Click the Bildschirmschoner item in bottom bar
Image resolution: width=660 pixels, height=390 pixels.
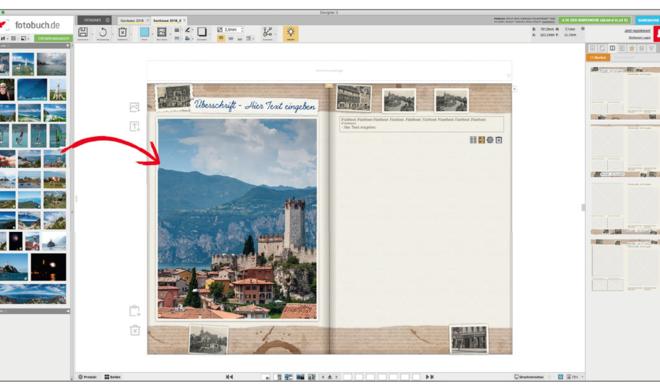pos(530,377)
